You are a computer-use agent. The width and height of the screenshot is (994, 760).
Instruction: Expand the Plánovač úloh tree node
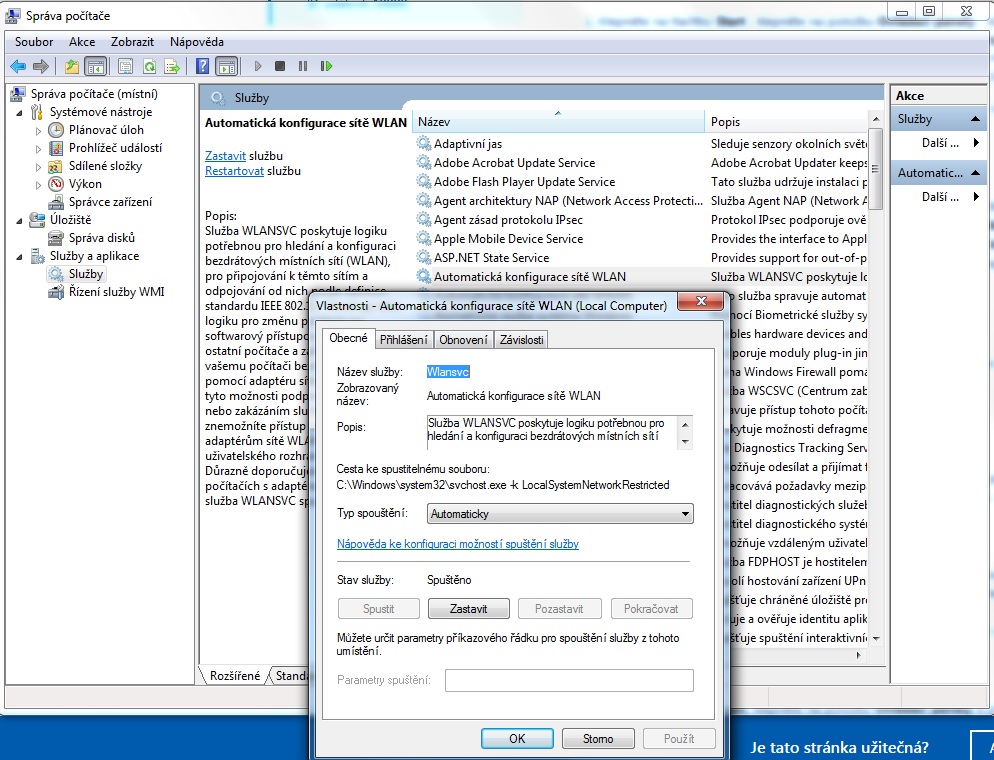[x=39, y=131]
